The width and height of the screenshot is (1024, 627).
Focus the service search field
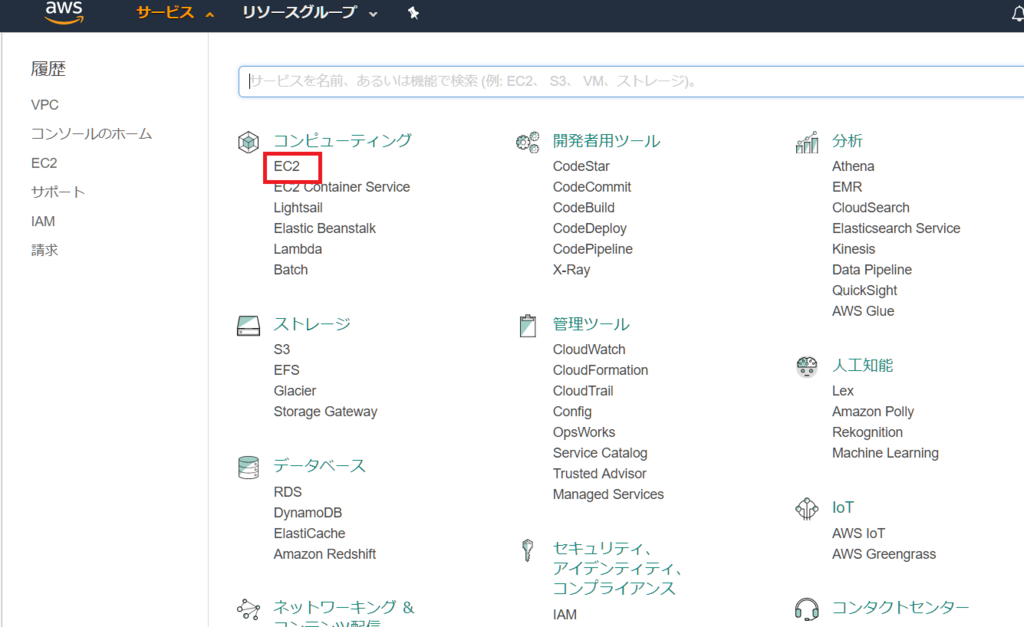click(631, 82)
